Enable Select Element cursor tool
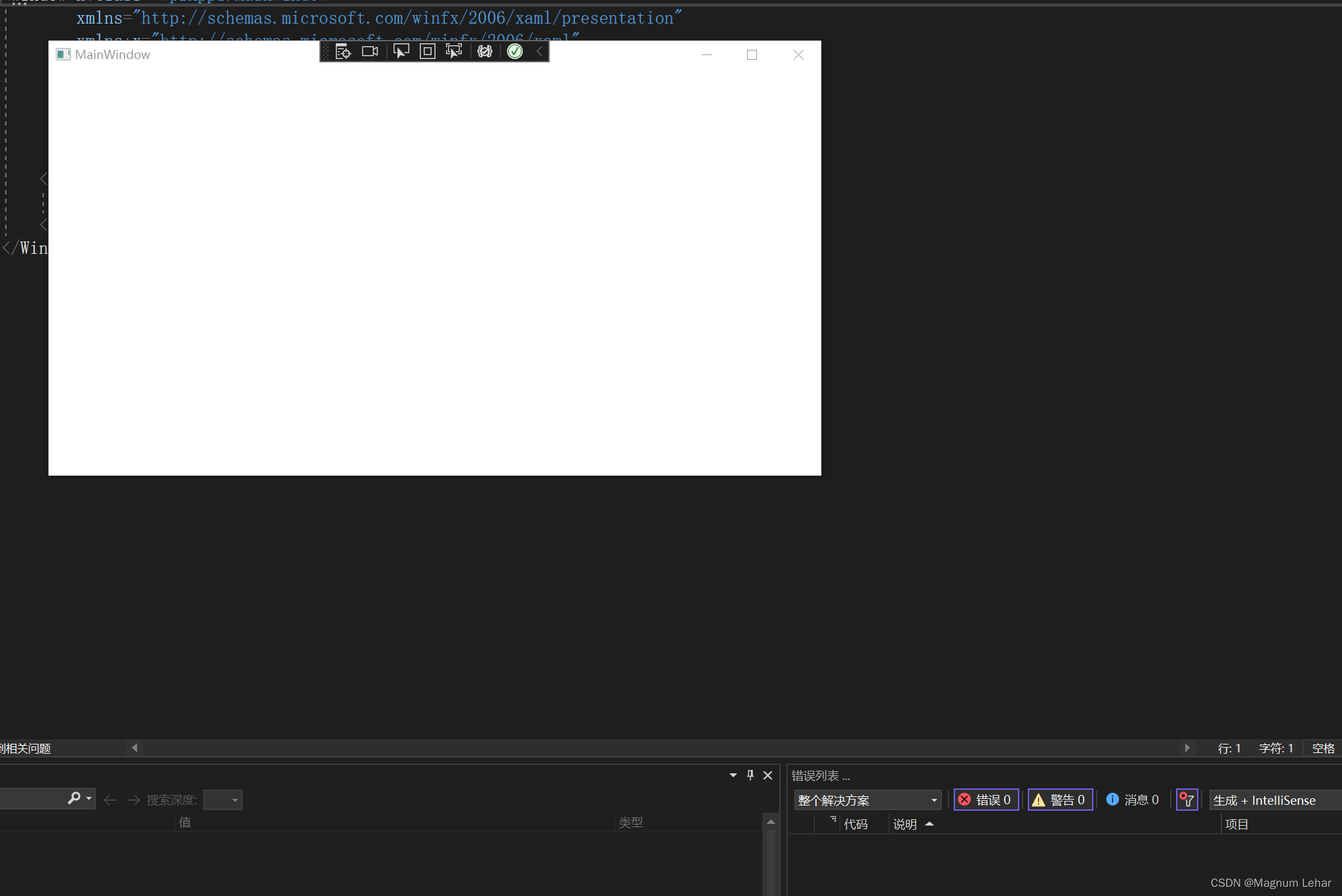Image resolution: width=1342 pixels, height=896 pixels. pos(401,52)
